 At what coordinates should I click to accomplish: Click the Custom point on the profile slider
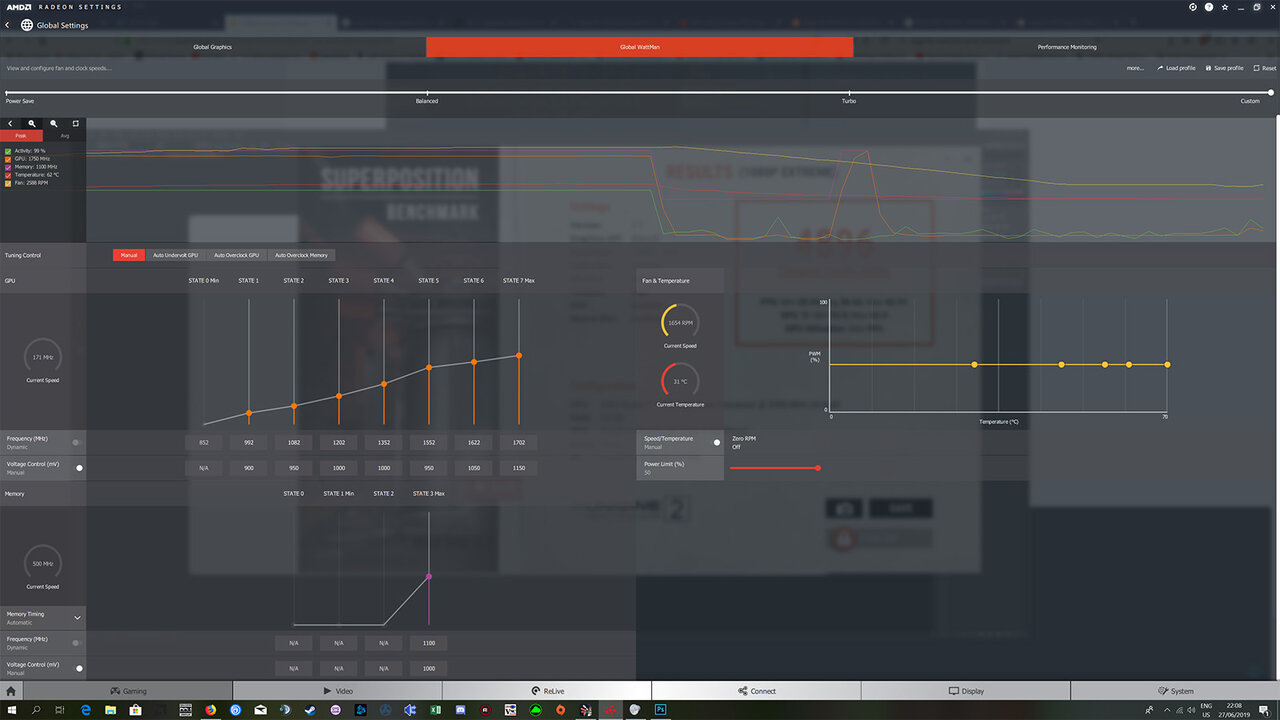click(x=1271, y=92)
